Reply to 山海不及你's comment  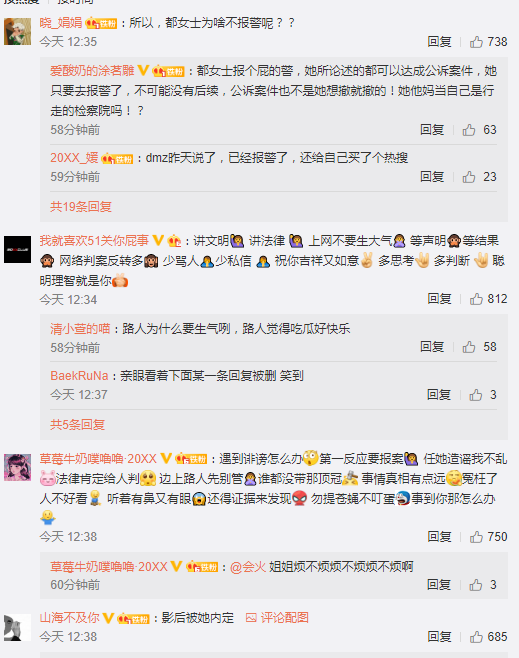click(x=439, y=637)
